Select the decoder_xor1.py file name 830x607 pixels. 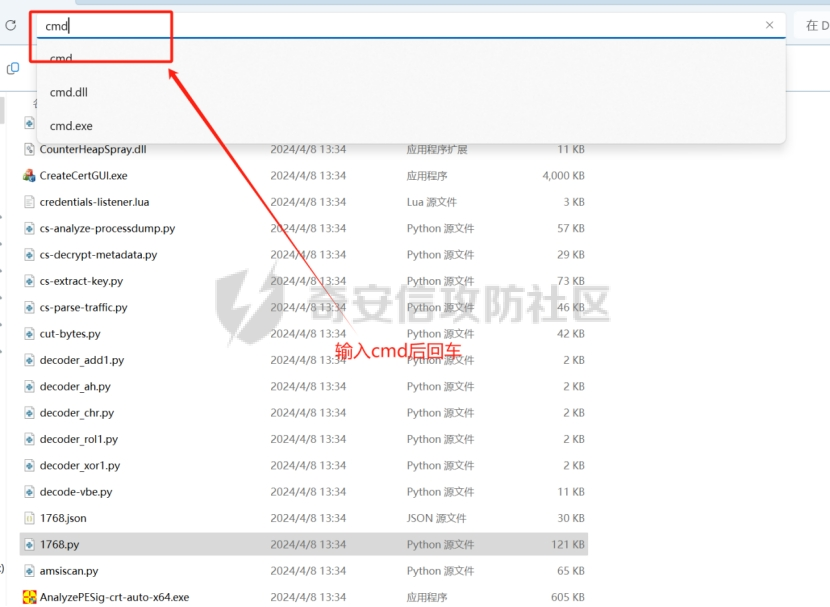80,466
